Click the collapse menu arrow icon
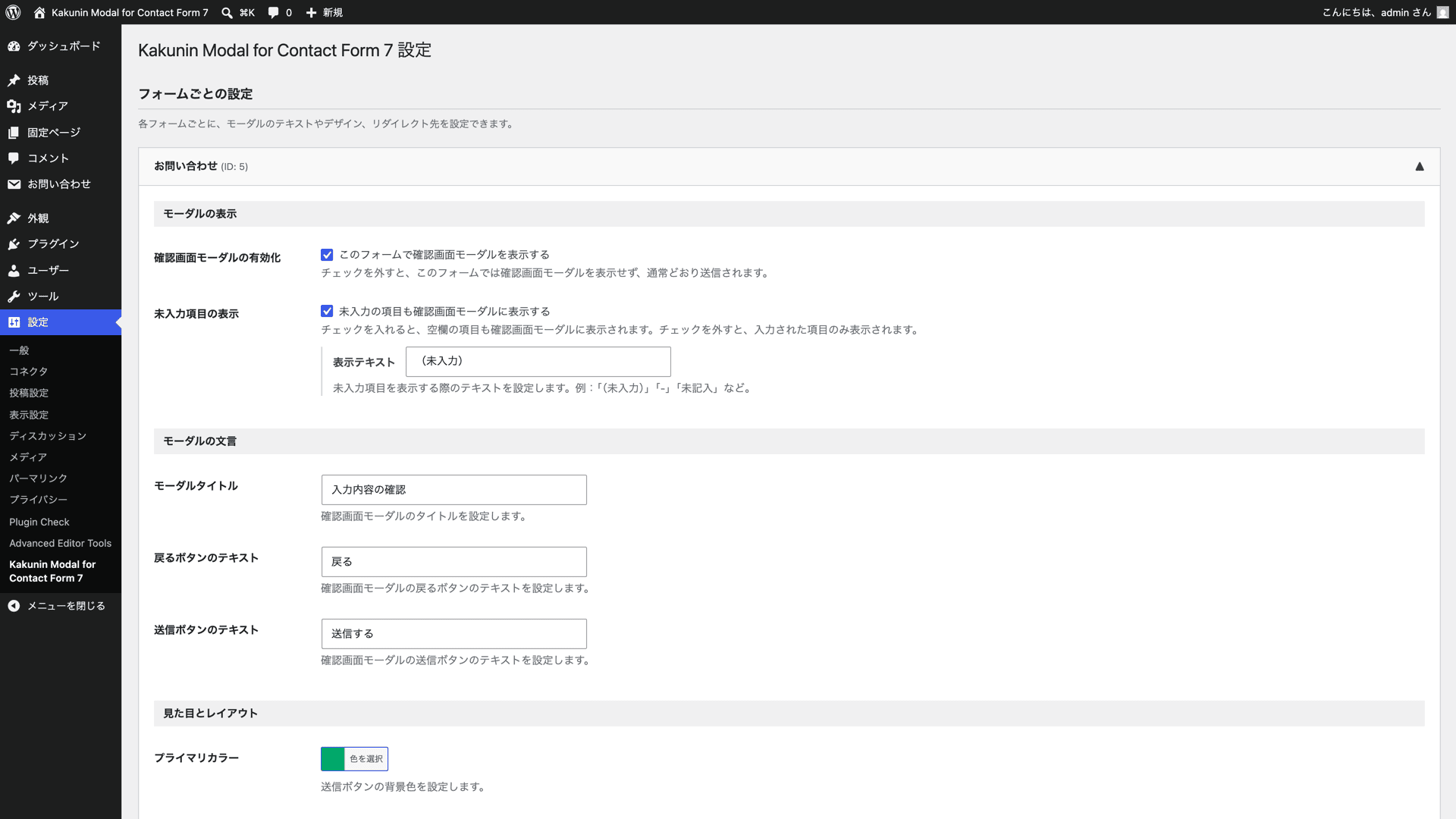The image size is (1456, 819). [14, 606]
